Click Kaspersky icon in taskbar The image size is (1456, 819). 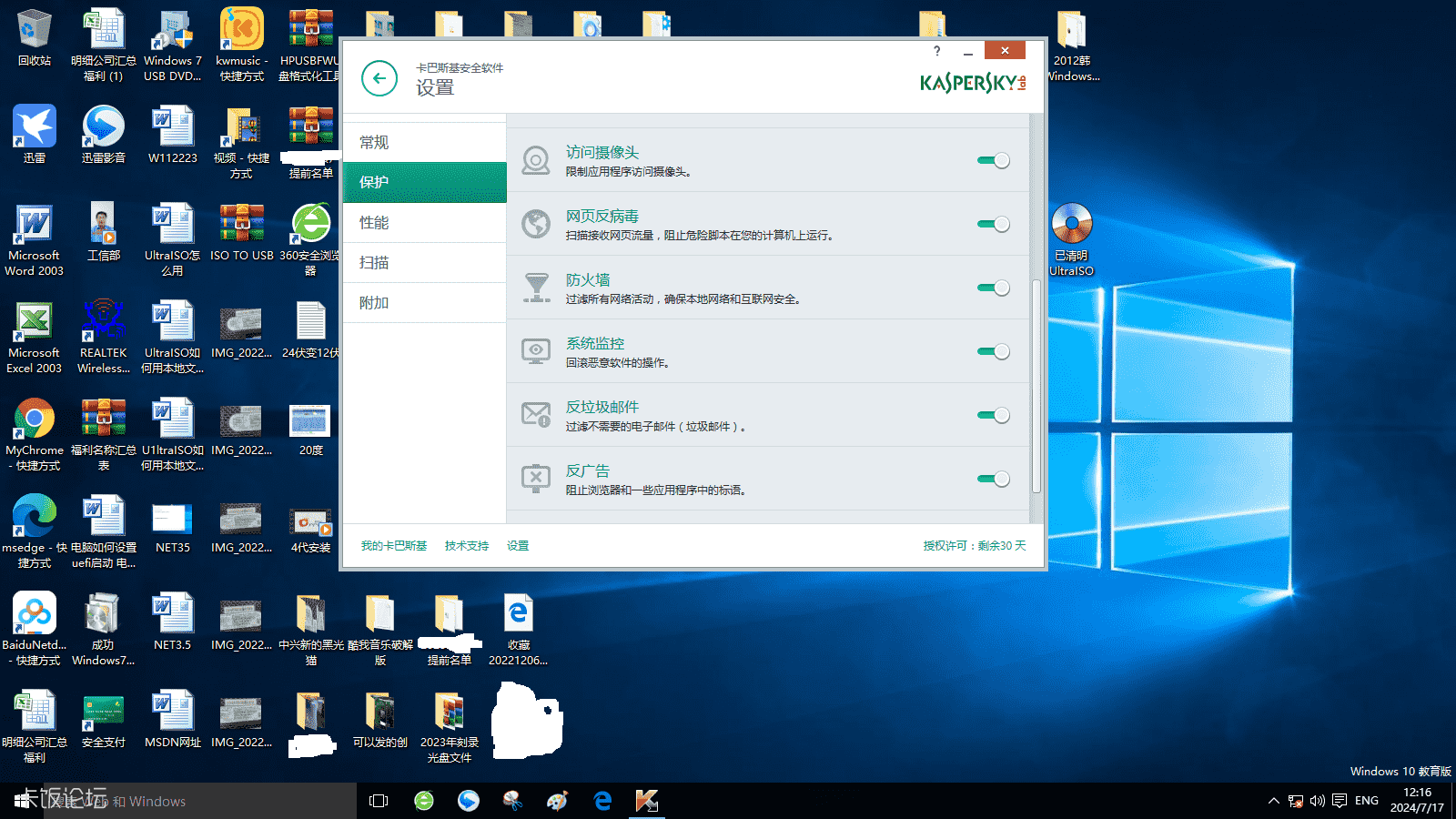(647, 801)
